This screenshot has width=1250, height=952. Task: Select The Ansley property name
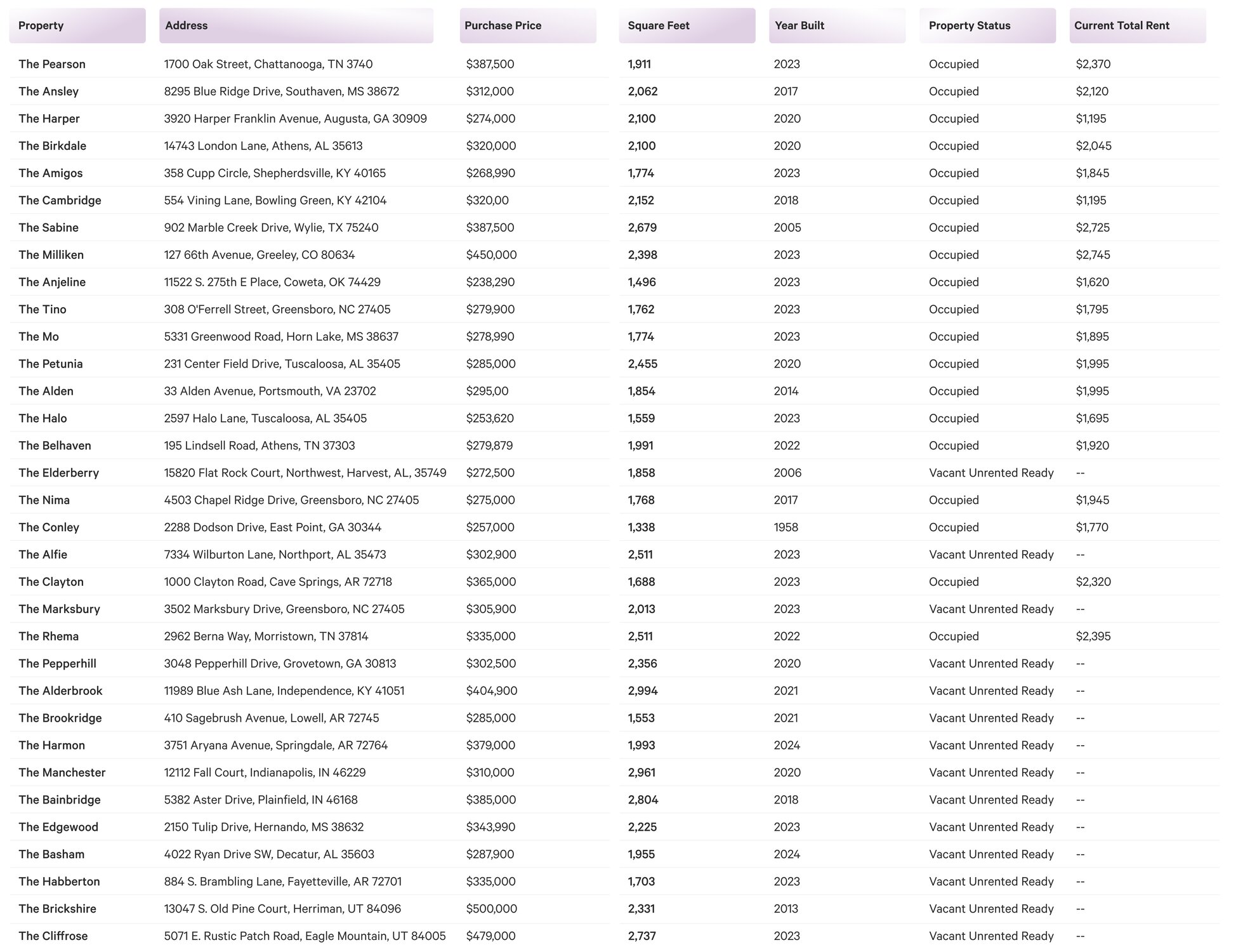[49, 91]
